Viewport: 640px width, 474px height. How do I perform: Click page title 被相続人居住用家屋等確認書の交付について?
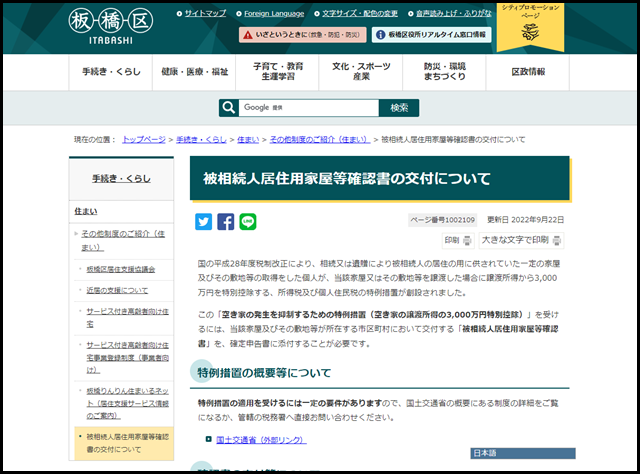[x=347, y=178]
